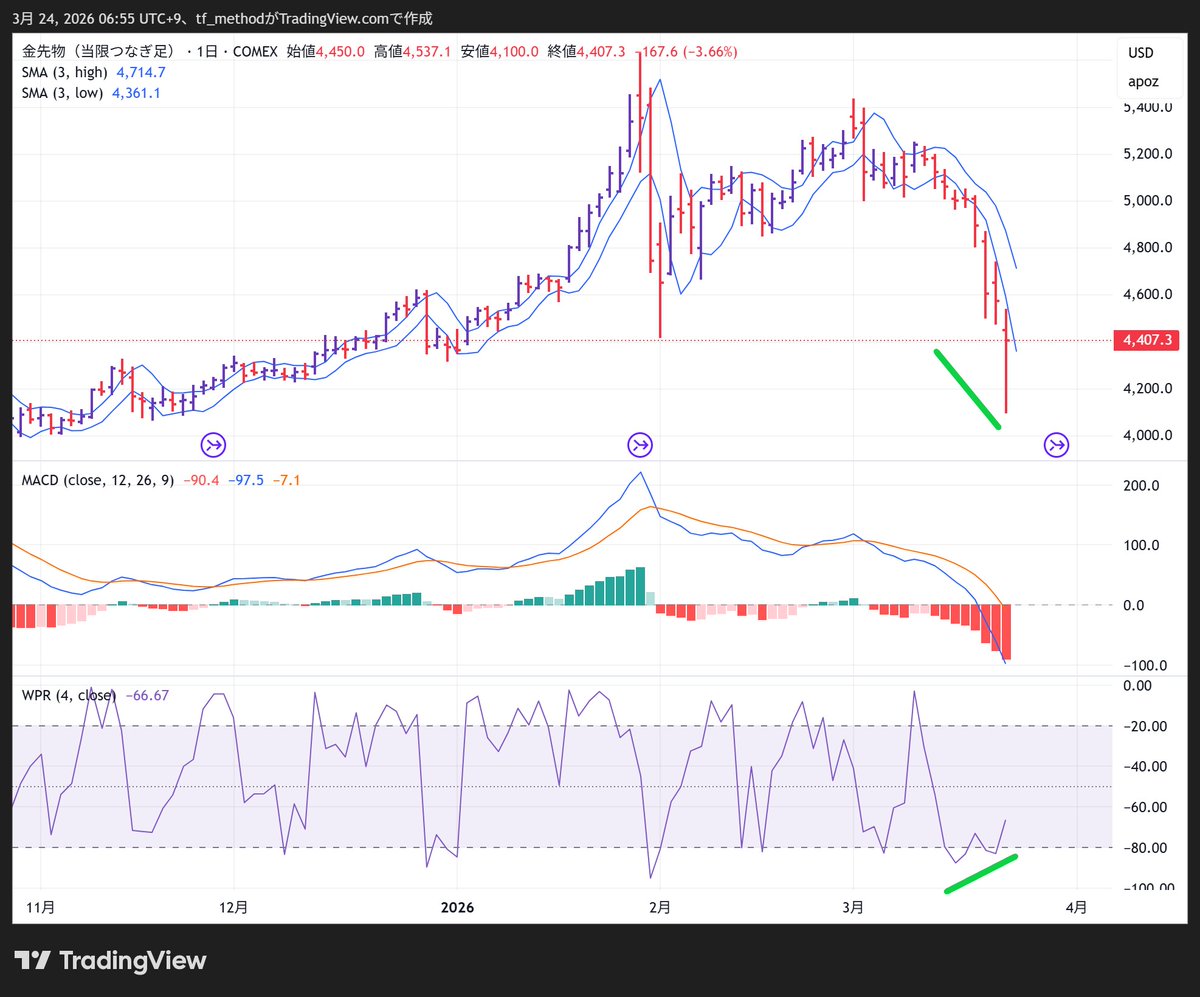Select the MACD (close, 12, 26, 9) legend
This screenshot has height=997, width=1200.
[98, 480]
